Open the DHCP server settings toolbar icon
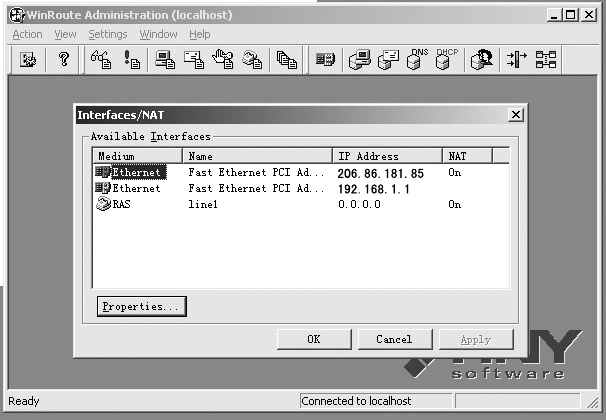606x420 pixels. point(445,60)
